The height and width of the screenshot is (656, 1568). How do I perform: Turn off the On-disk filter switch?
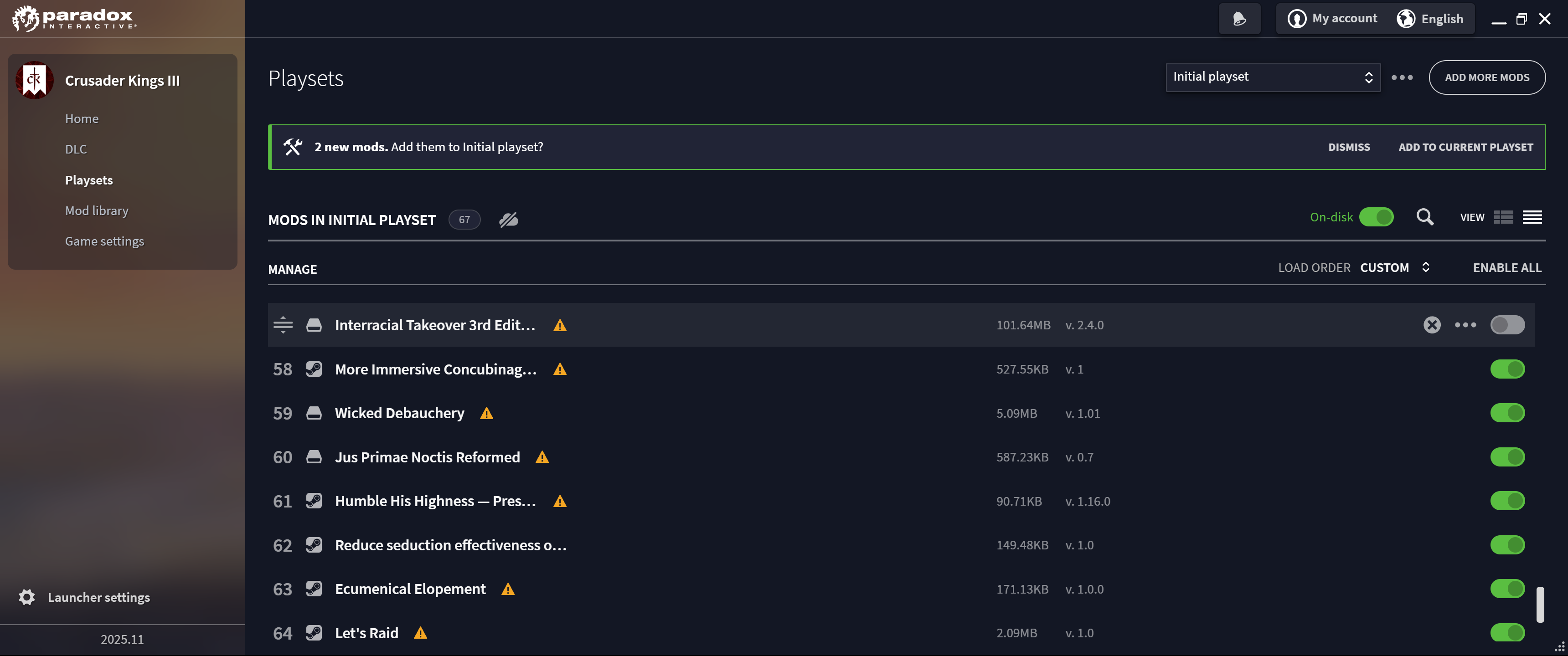tap(1376, 217)
